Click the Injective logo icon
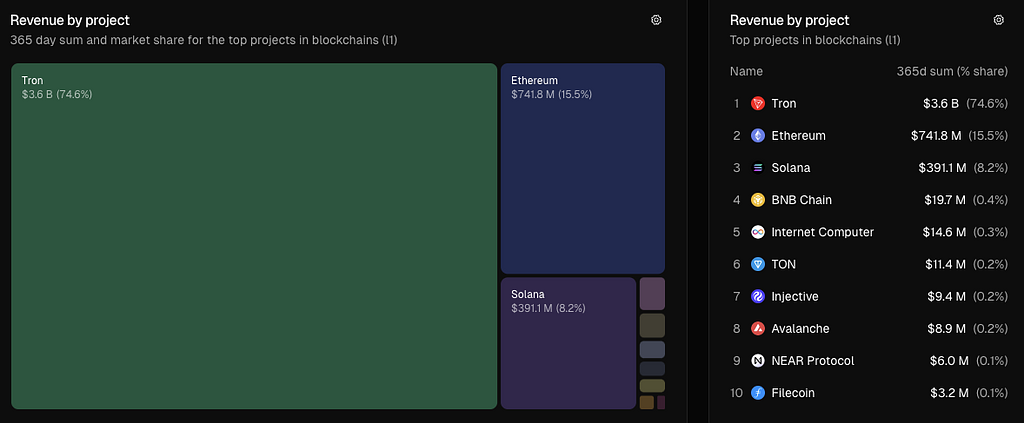 click(758, 296)
